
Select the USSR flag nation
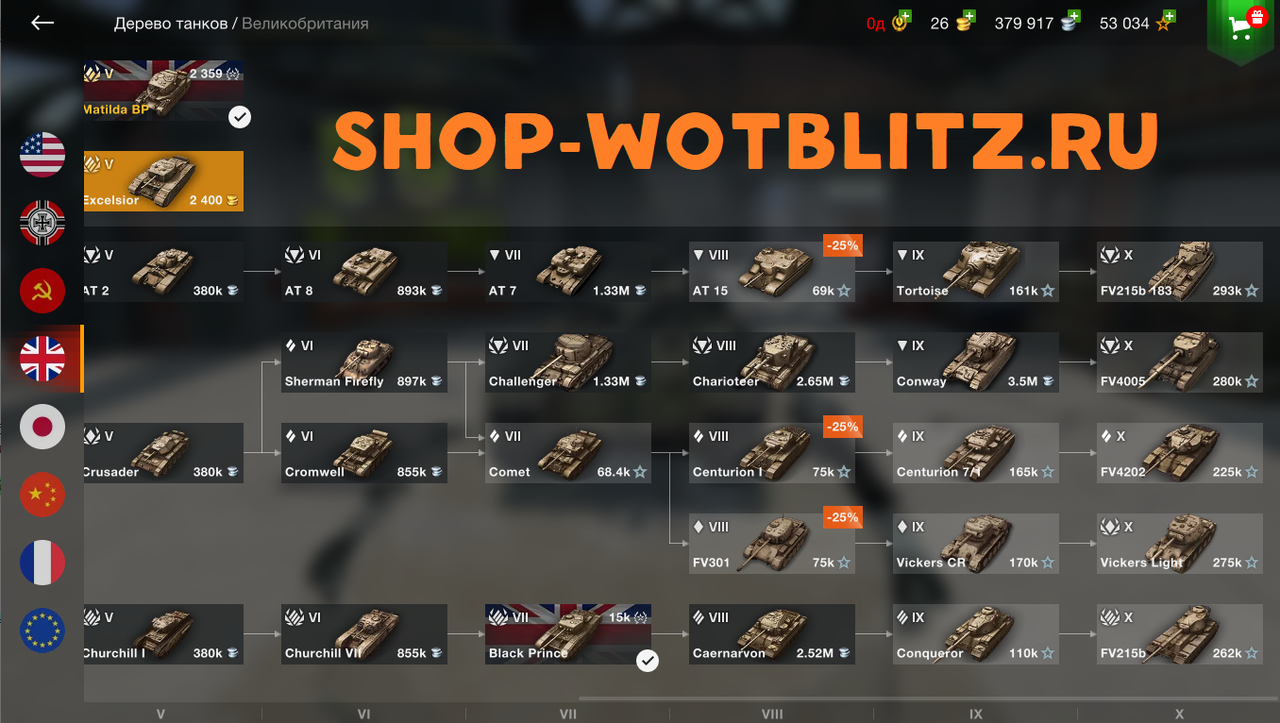(43, 291)
